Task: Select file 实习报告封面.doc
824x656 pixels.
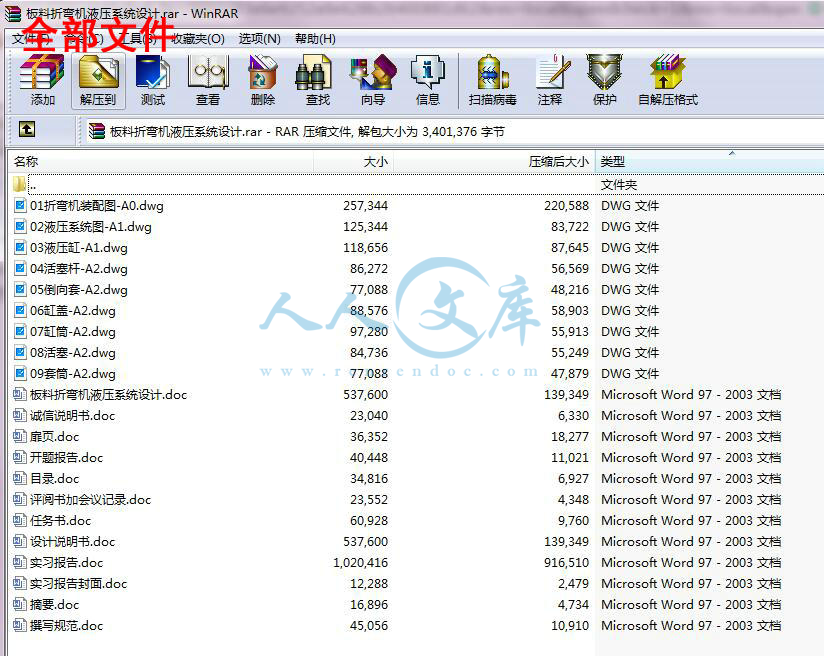Action: click(x=78, y=584)
